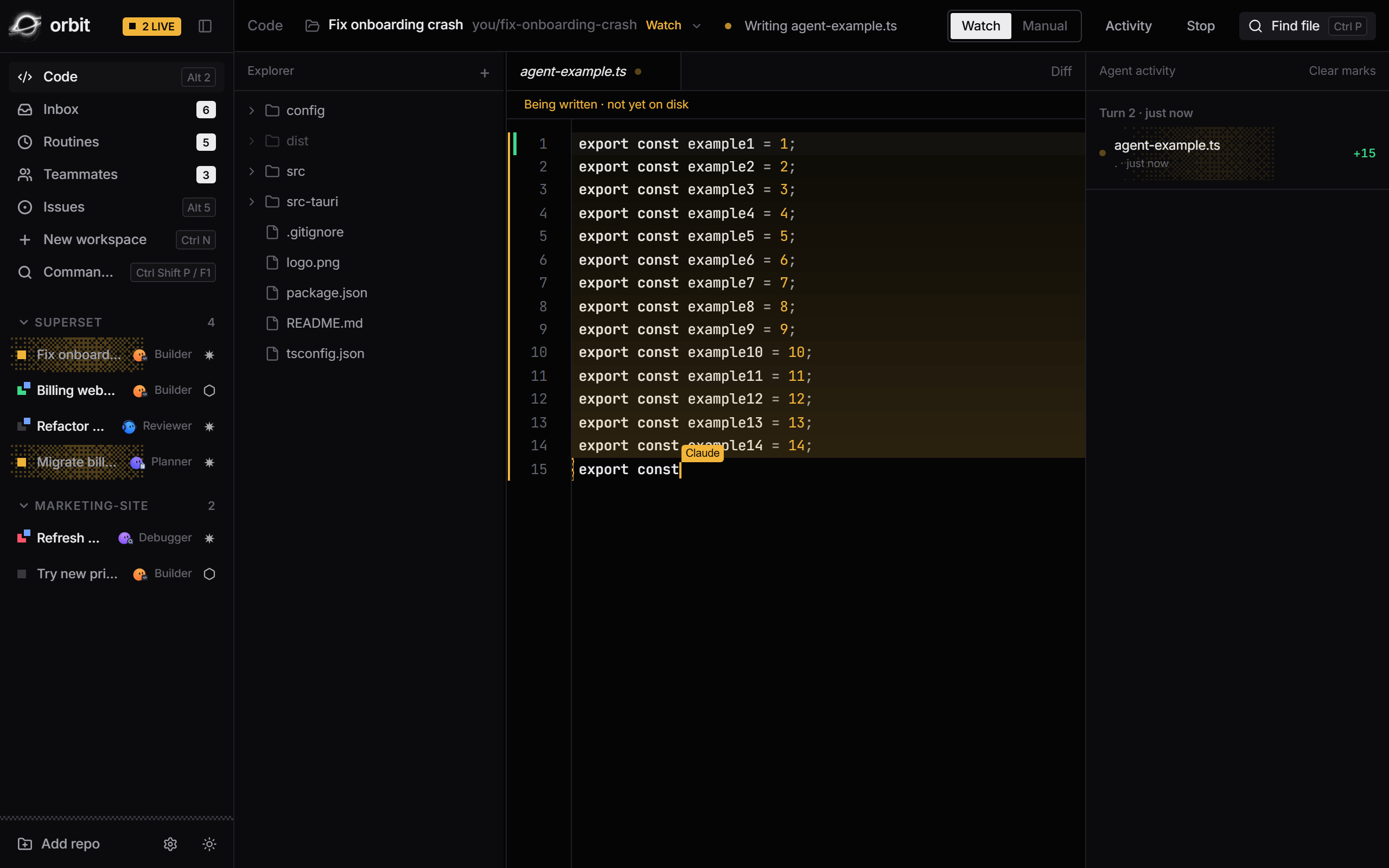The width and height of the screenshot is (1389, 868).
Task: Click spark status icon on Refactor row
Action: (x=209, y=426)
